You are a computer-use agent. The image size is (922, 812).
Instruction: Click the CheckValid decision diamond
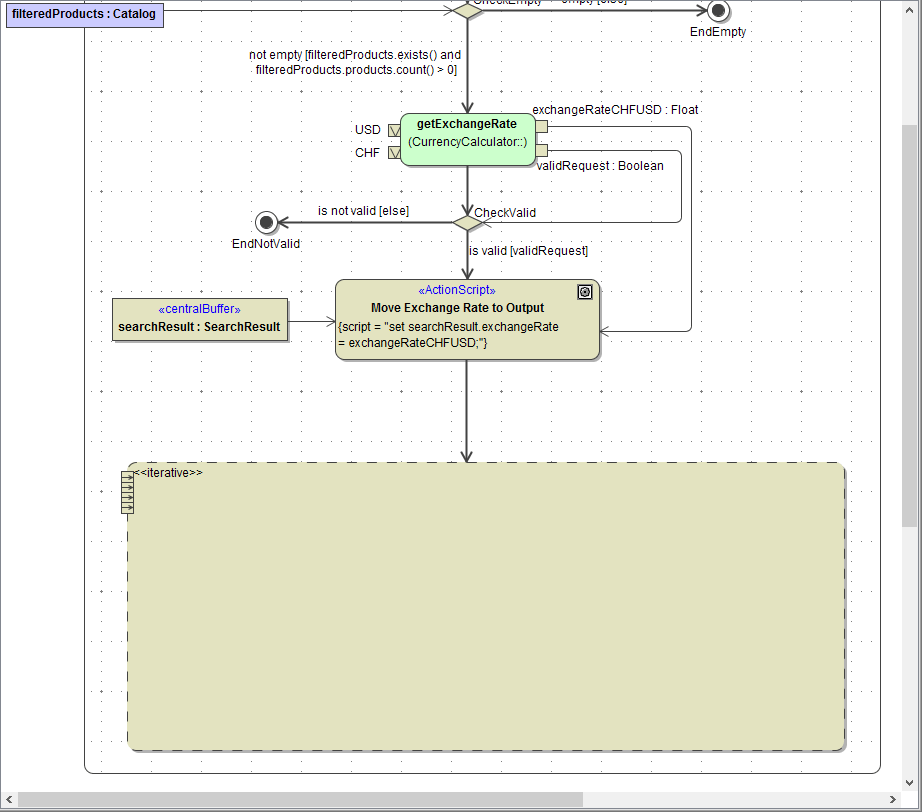(x=467, y=222)
